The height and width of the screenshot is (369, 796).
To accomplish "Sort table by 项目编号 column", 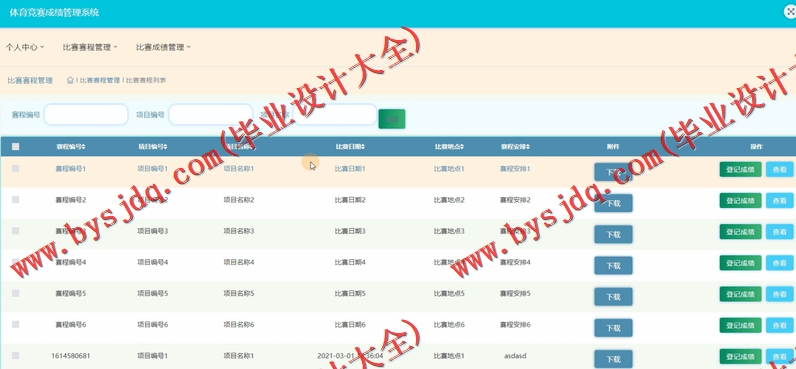I will coord(152,147).
